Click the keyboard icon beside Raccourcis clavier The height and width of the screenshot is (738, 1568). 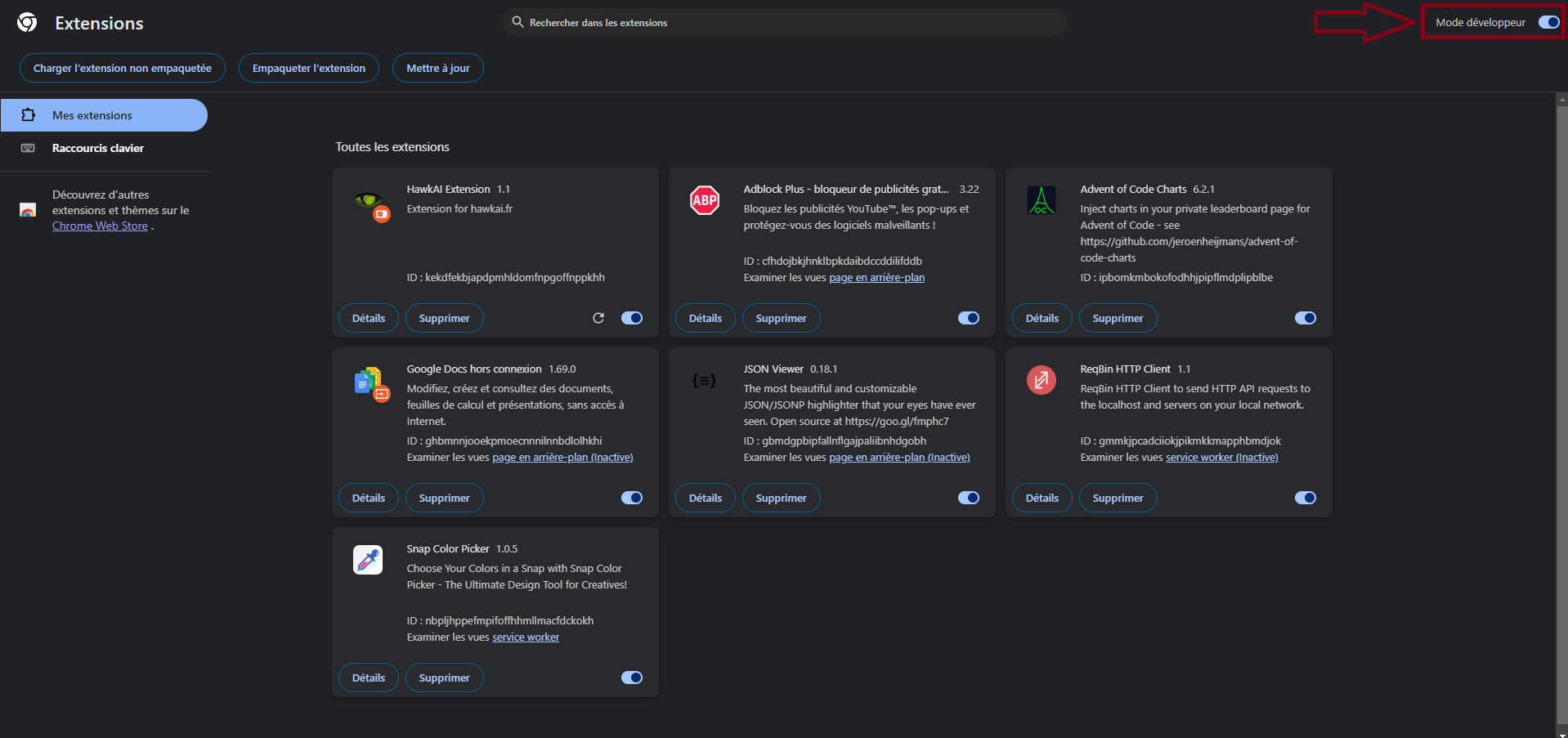pyautogui.click(x=28, y=148)
